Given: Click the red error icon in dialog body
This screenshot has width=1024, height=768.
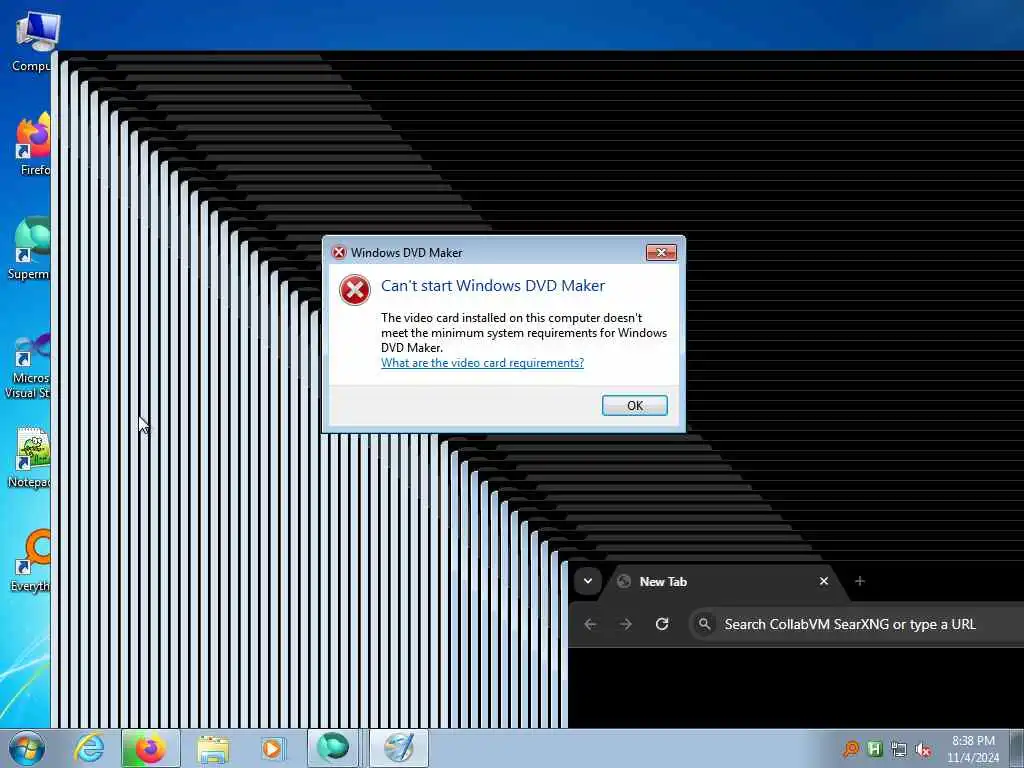Looking at the screenshot, I should 355,290.
